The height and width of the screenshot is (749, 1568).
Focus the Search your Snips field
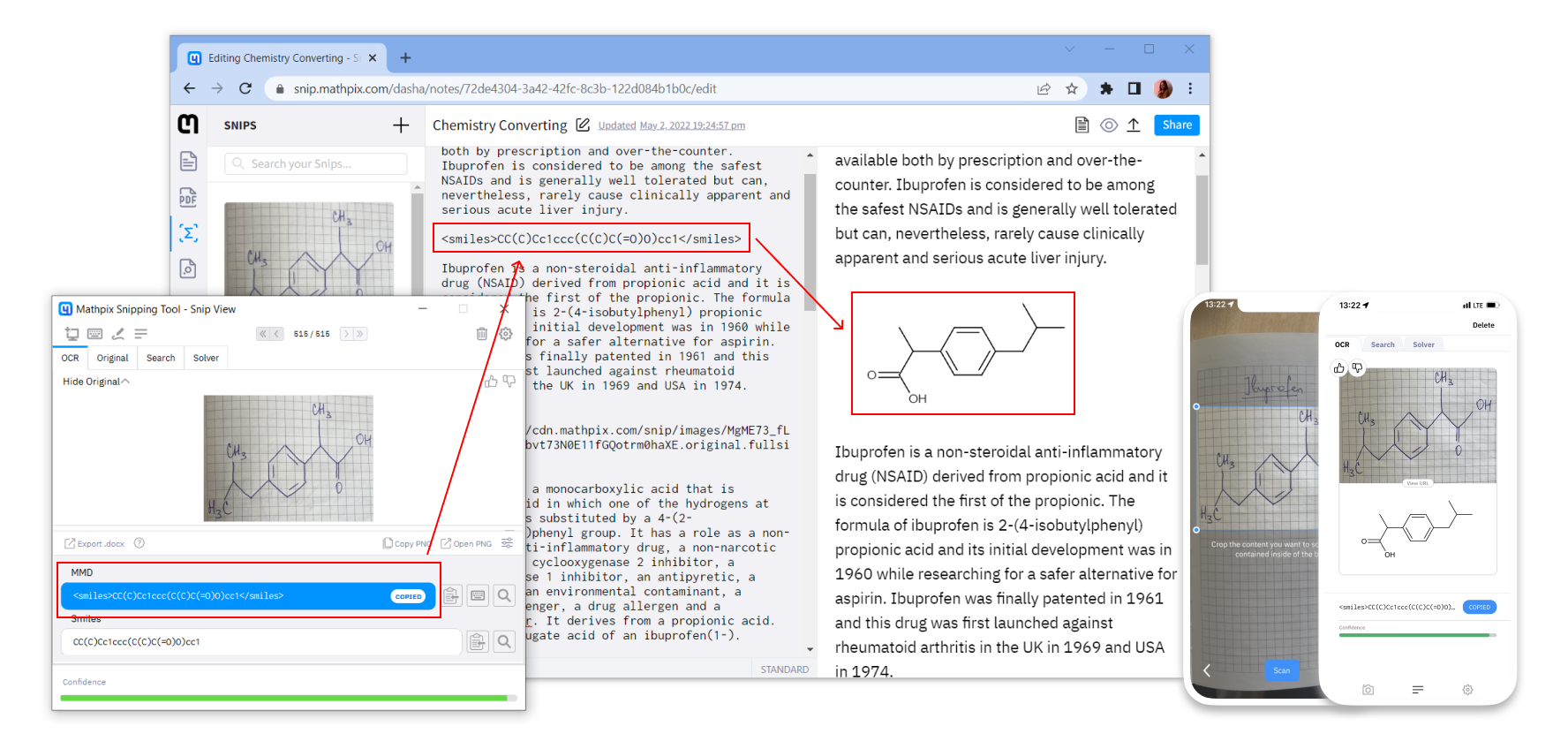316,163
